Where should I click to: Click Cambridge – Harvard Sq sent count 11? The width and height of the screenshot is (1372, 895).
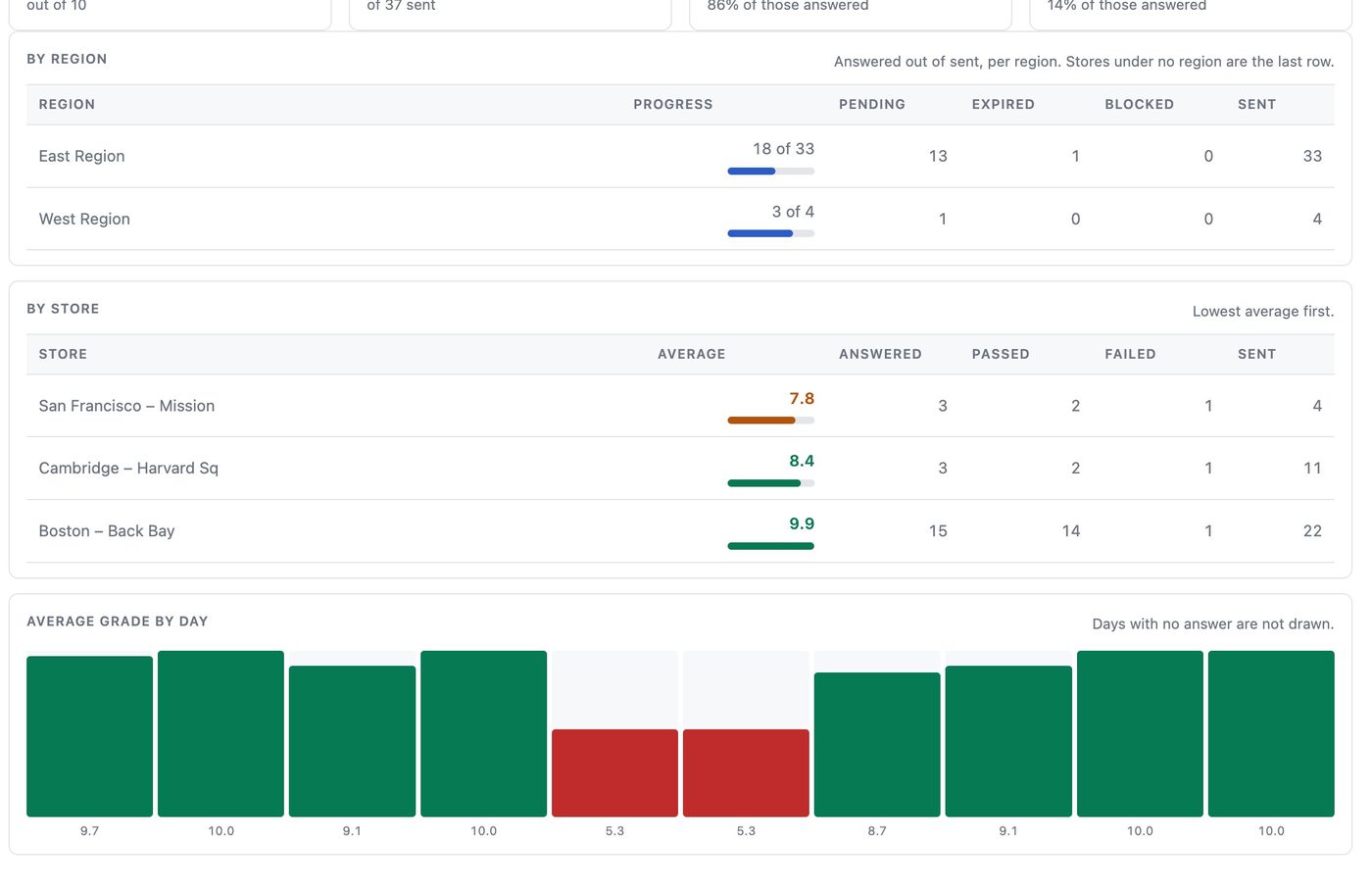point(1312,469)
